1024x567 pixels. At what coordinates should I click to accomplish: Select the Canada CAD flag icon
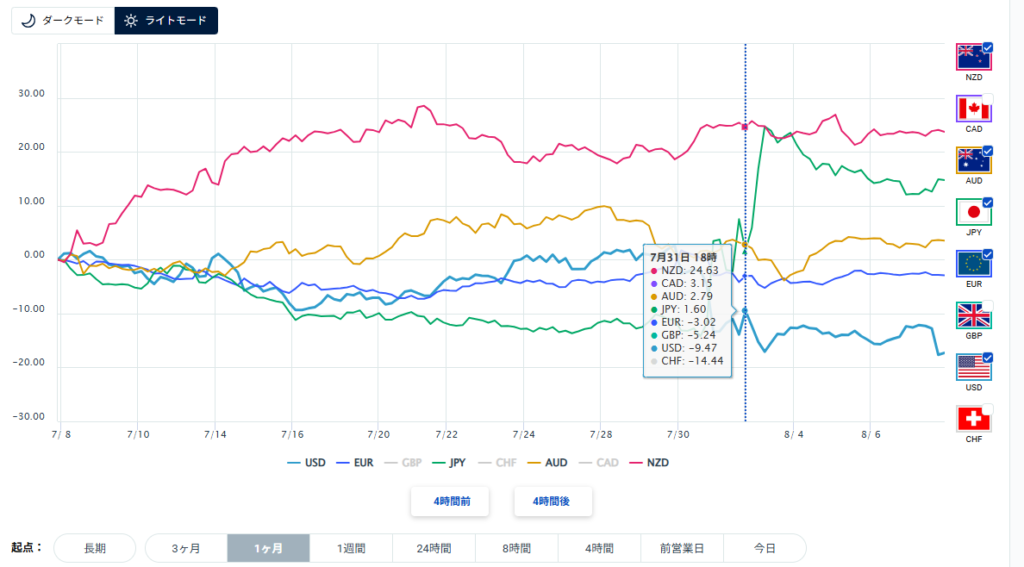tap(974, 108)
